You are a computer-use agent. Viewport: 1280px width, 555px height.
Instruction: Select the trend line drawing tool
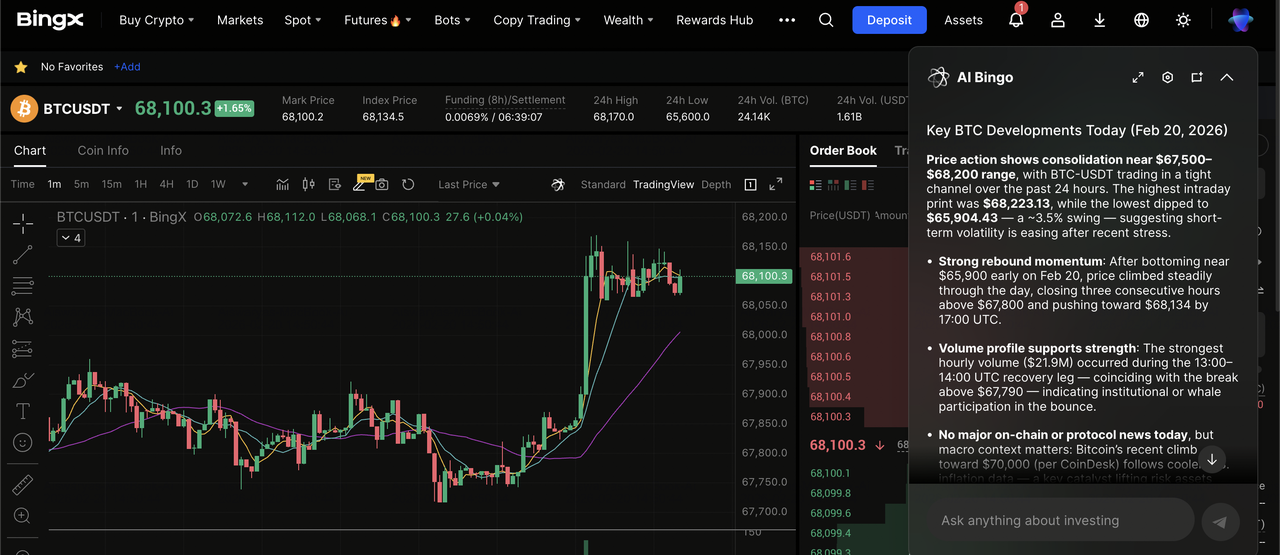[x=22, y=255]
